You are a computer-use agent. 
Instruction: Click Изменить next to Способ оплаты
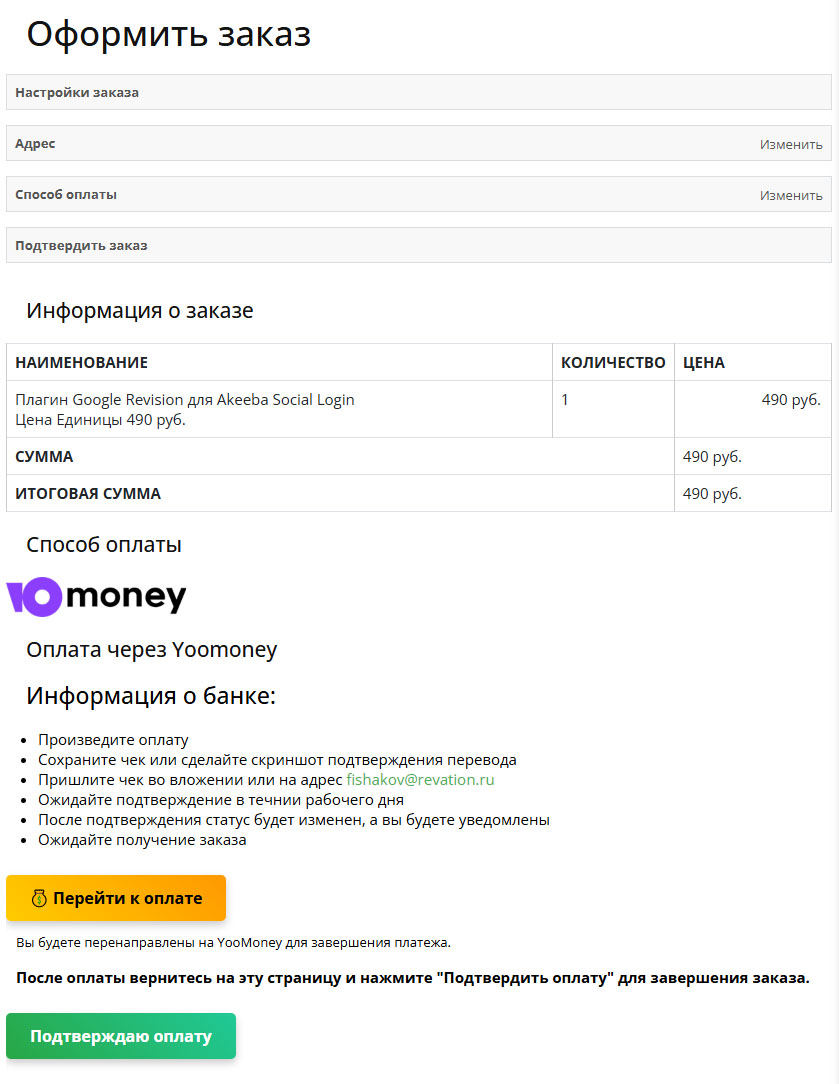click(791, 194)
